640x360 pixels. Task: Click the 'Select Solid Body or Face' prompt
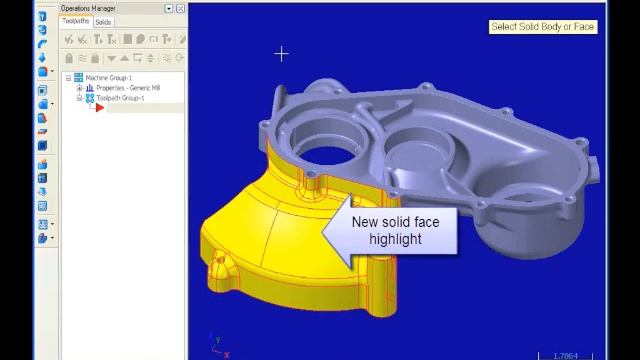tap(543, 27)
